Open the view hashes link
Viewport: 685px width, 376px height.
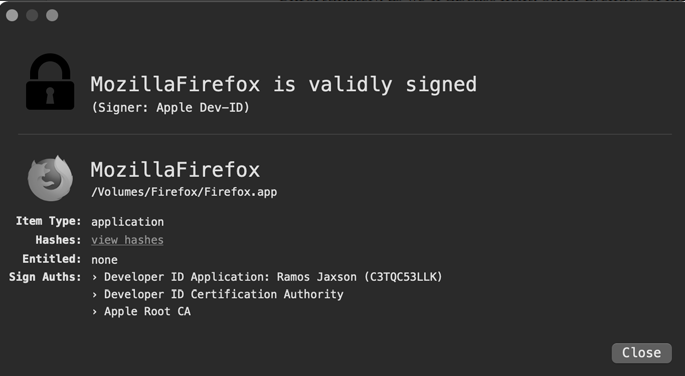pos(127,240)
